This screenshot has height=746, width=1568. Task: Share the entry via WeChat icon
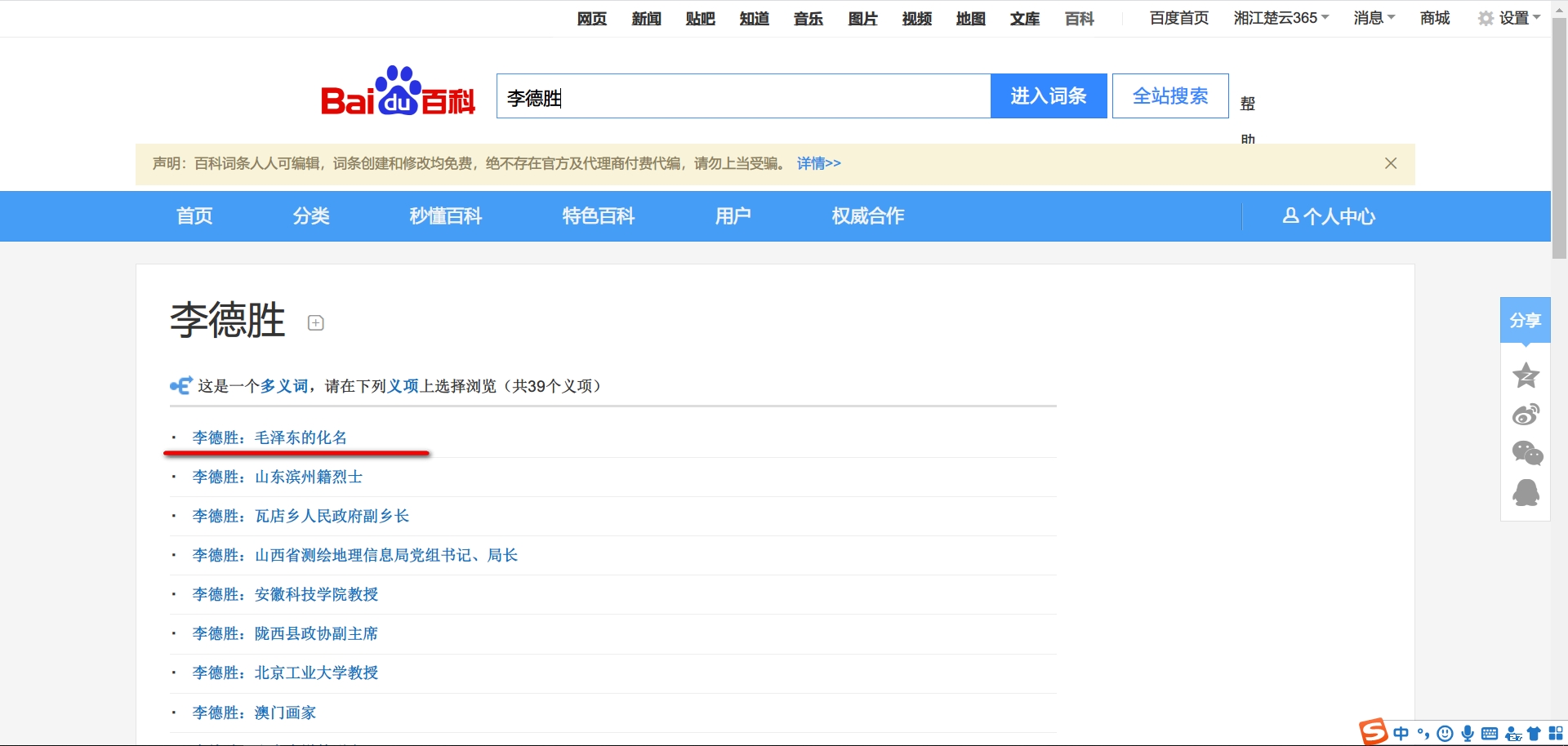1526,453
